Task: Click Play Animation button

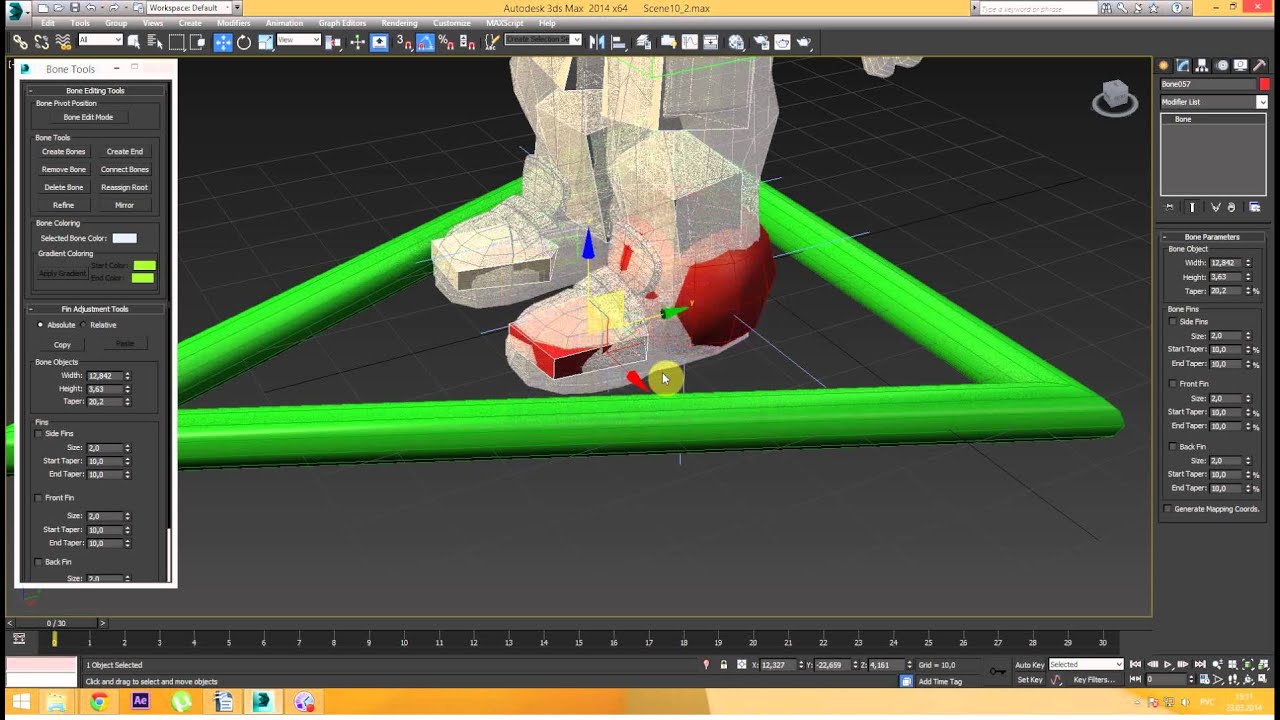Action: tap(1167, 664)
